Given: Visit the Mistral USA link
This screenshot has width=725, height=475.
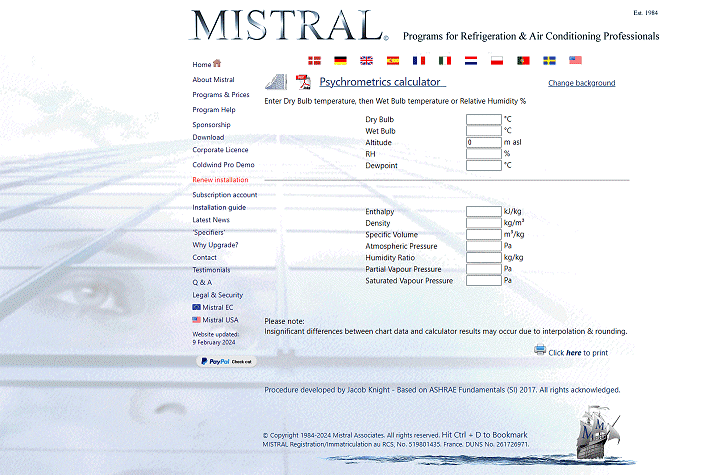Looking at the screenshot, I should click(x=220, y=320).
